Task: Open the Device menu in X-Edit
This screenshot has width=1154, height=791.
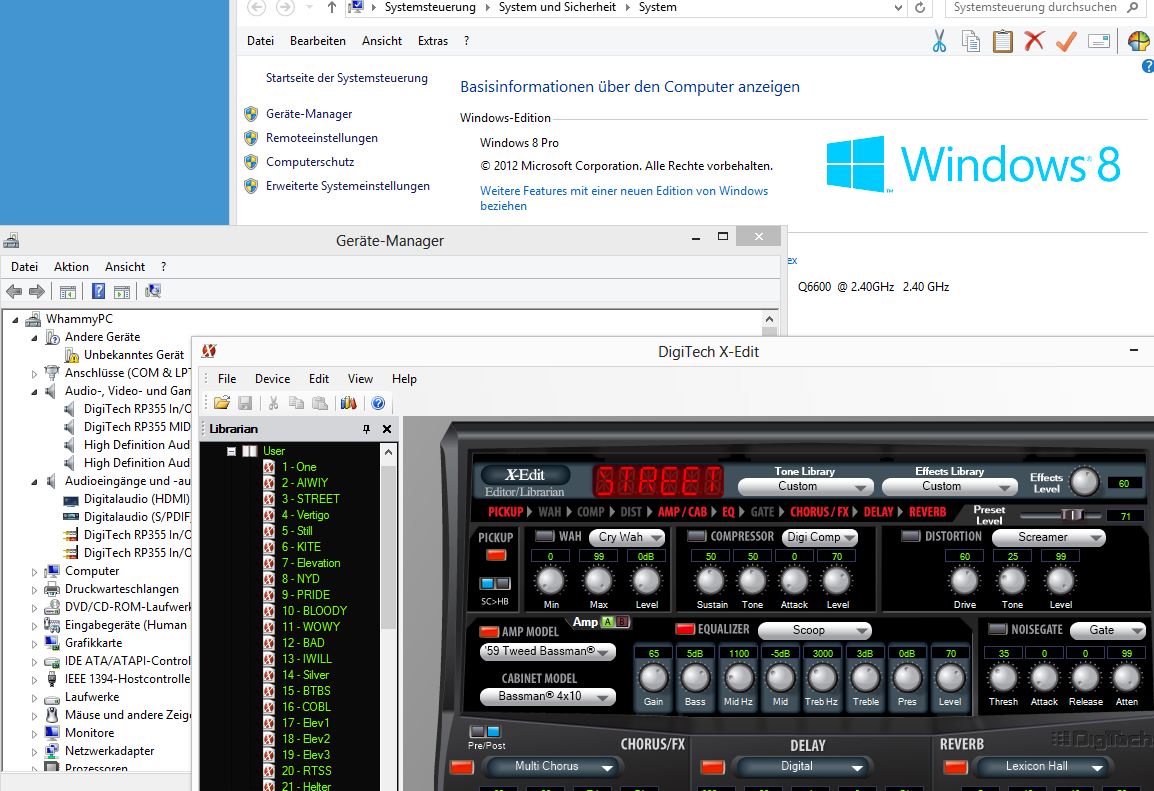Action: coord(272,379)
